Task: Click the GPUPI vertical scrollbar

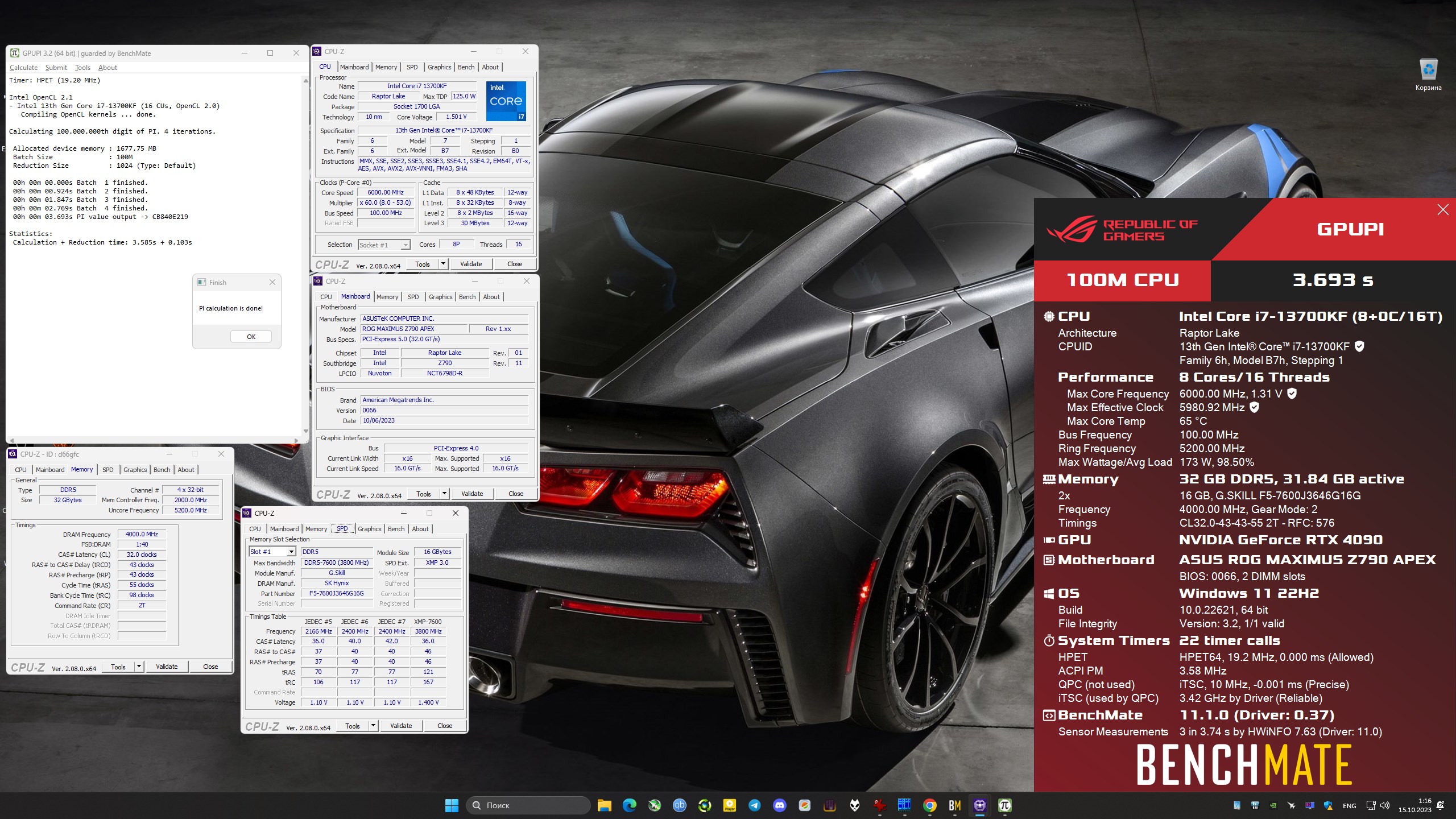Action: pos(305,256)
